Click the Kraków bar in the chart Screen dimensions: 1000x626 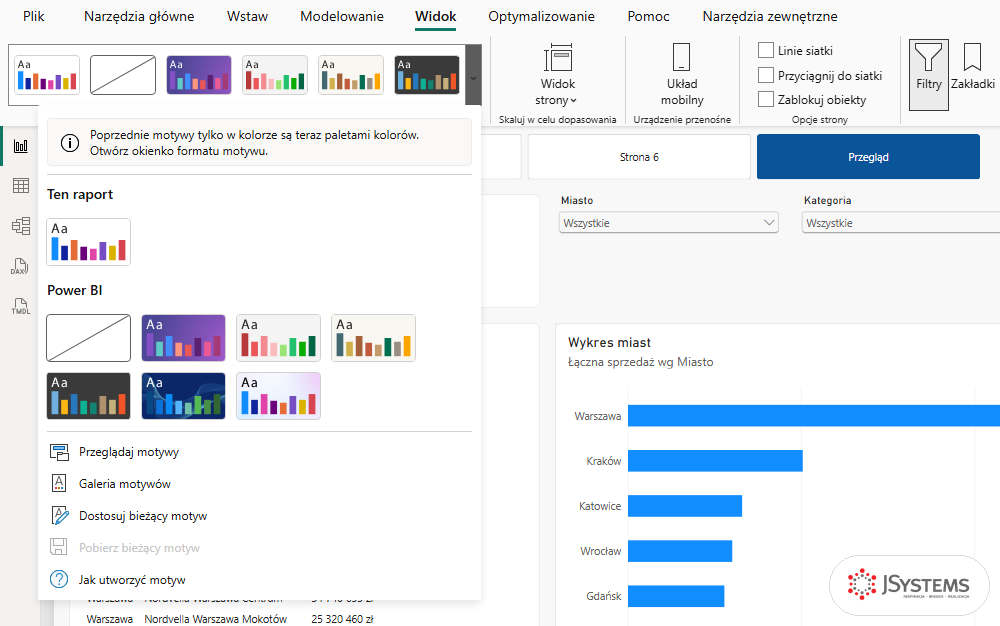click(x=715, y=460)
